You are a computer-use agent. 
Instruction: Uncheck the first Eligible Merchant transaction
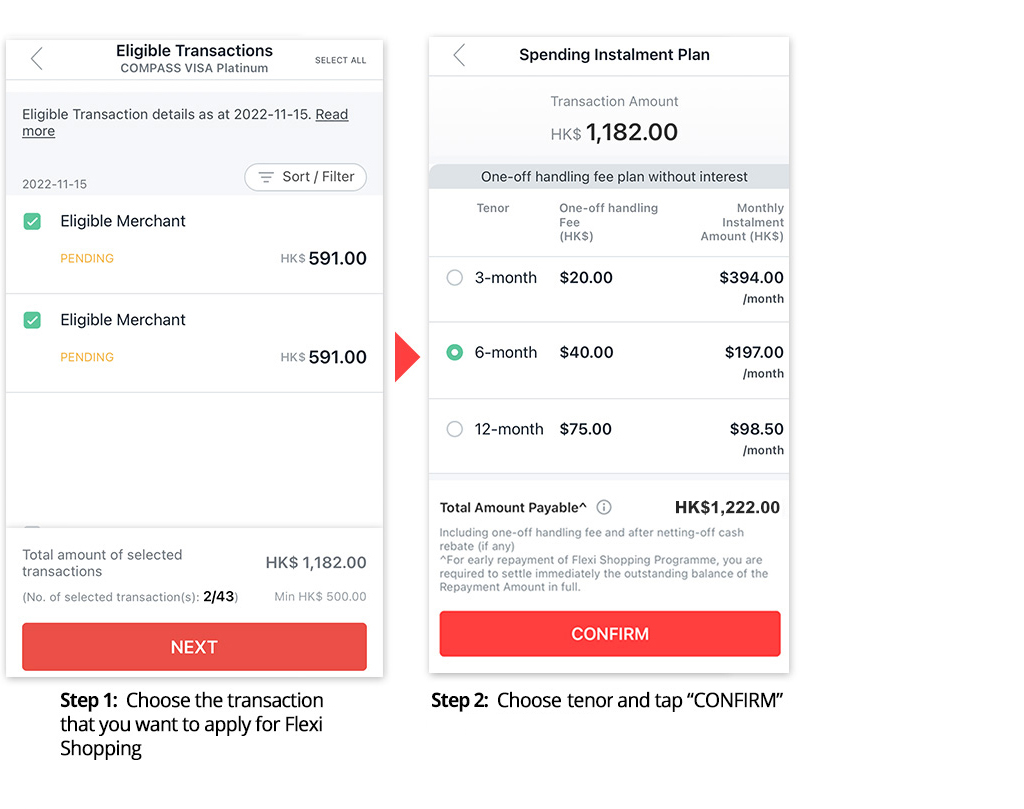click(x=32, y=221)
